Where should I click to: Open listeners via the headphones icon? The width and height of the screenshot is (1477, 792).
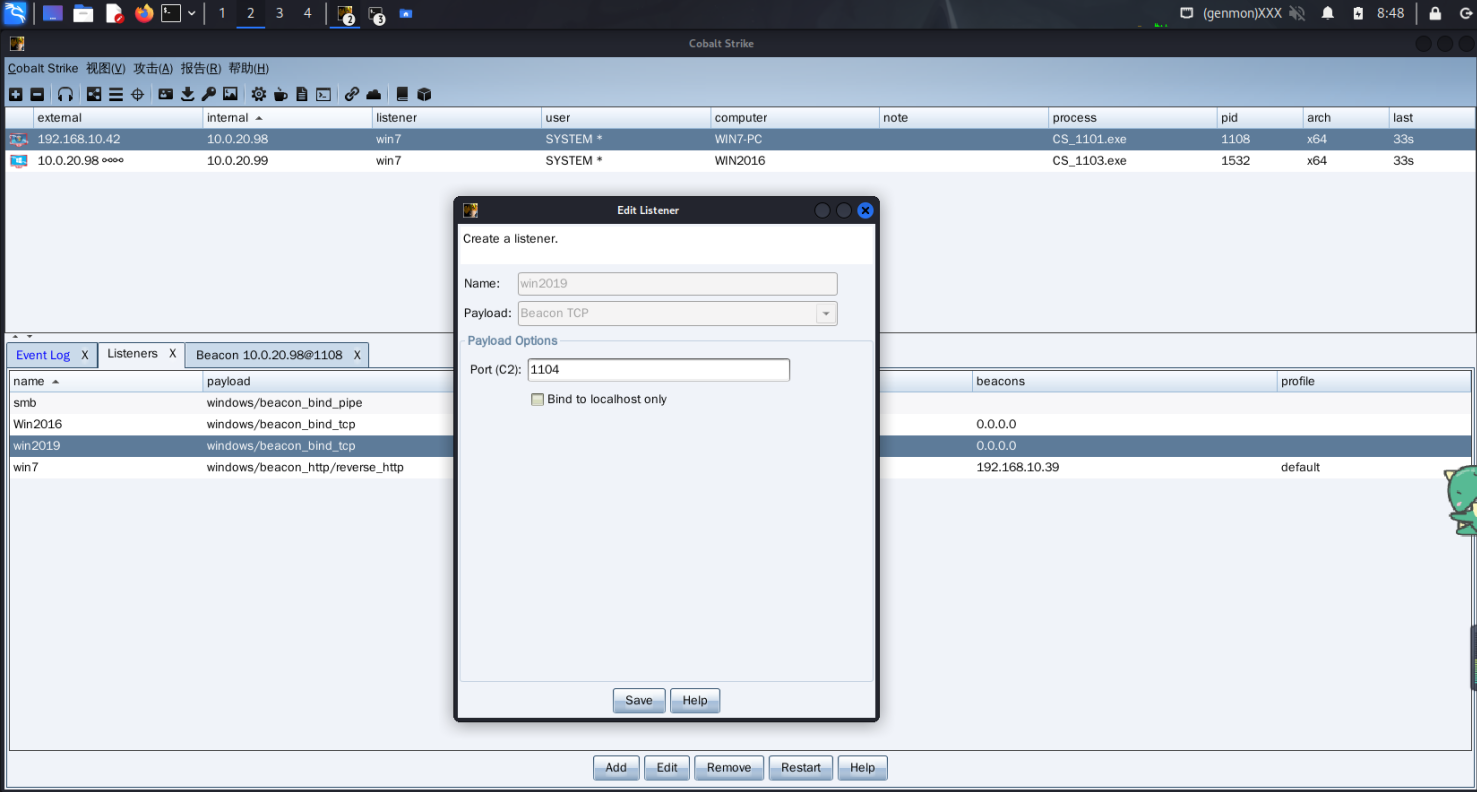[x=65, y=94]
